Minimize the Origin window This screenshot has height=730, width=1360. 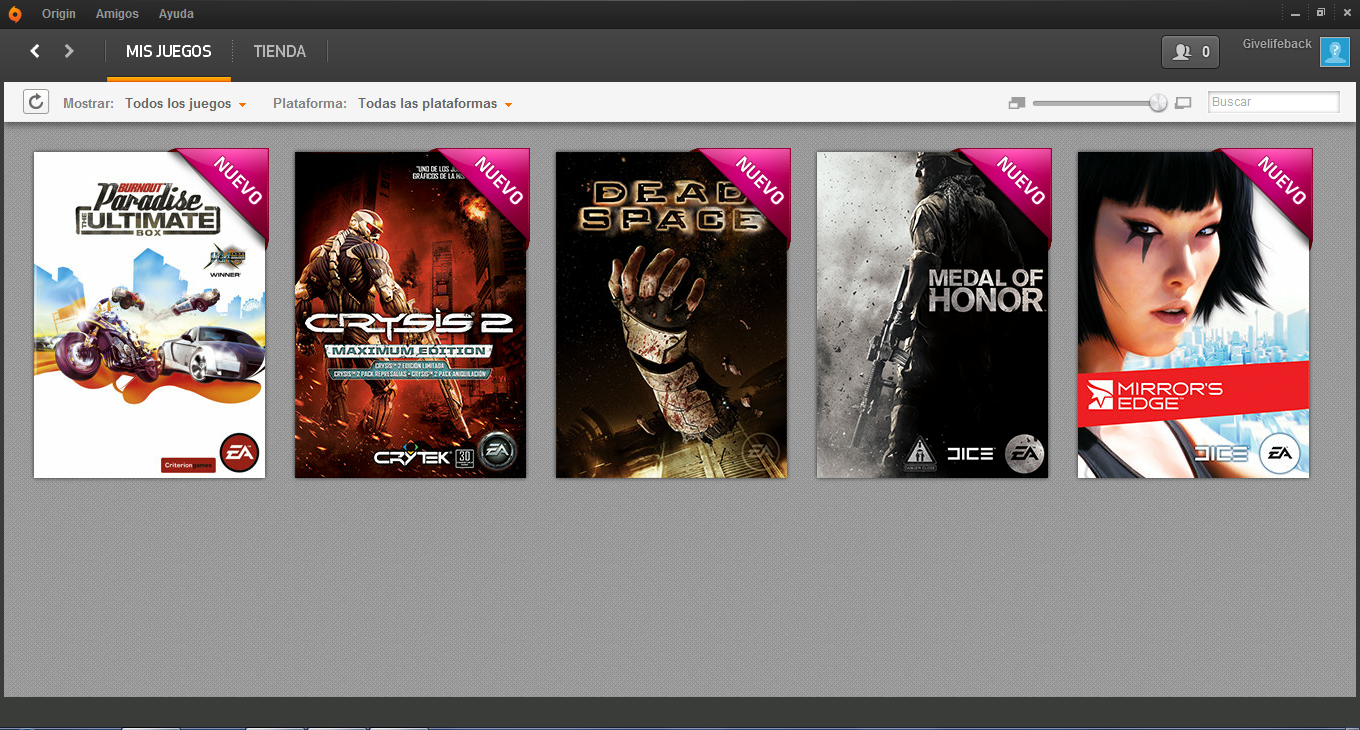point(1296,14)
